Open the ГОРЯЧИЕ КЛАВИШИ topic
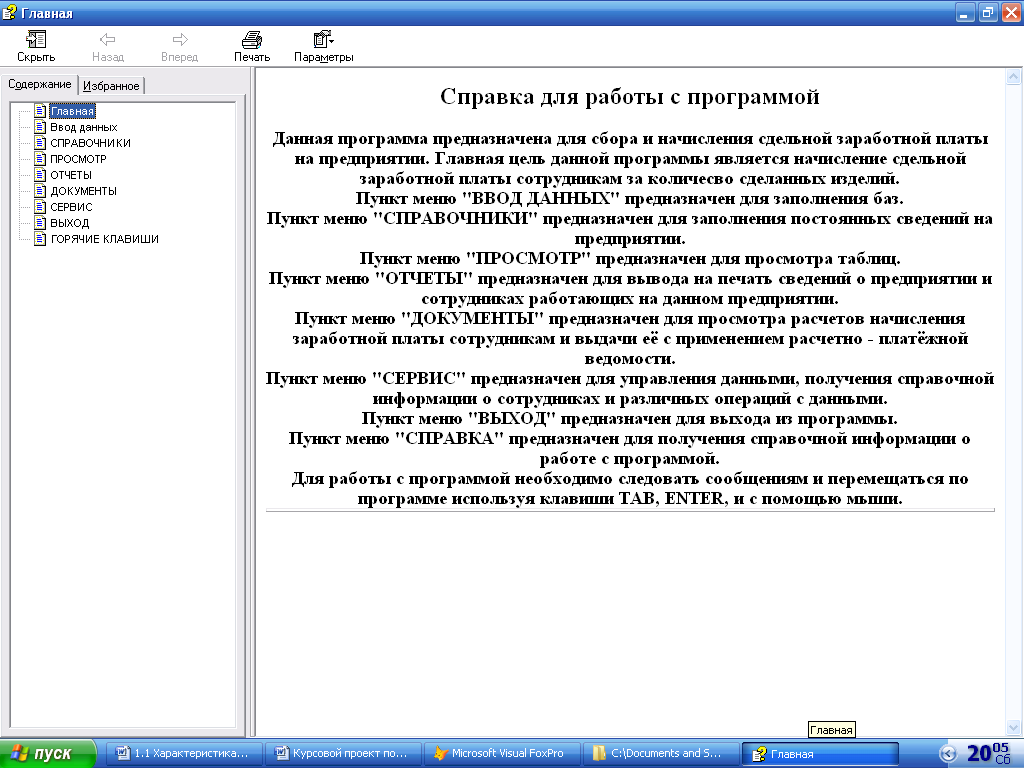Screen dimensions: 1024x768 pos(104,239)
